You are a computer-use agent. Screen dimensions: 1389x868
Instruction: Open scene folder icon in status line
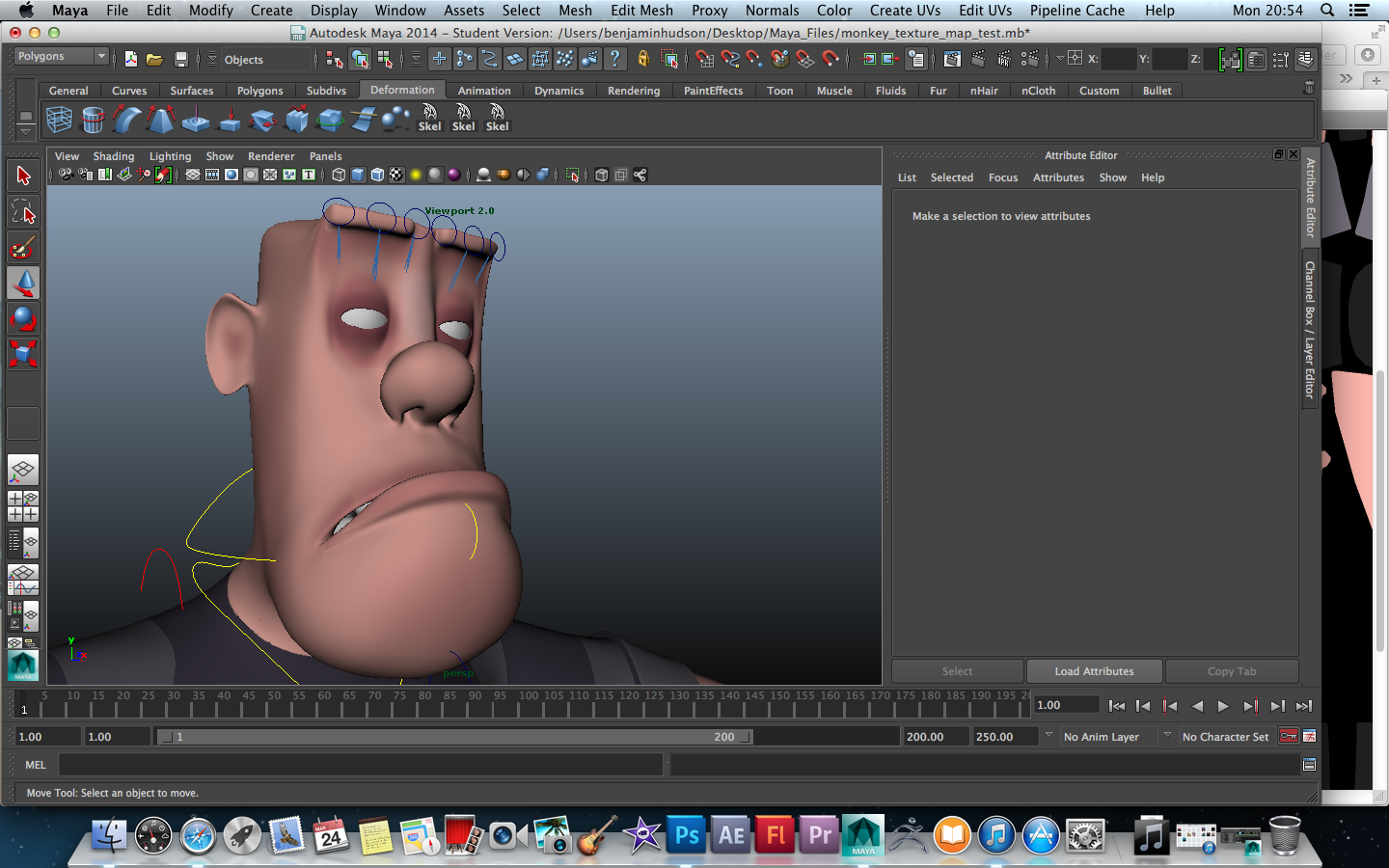tap(154, 60)
